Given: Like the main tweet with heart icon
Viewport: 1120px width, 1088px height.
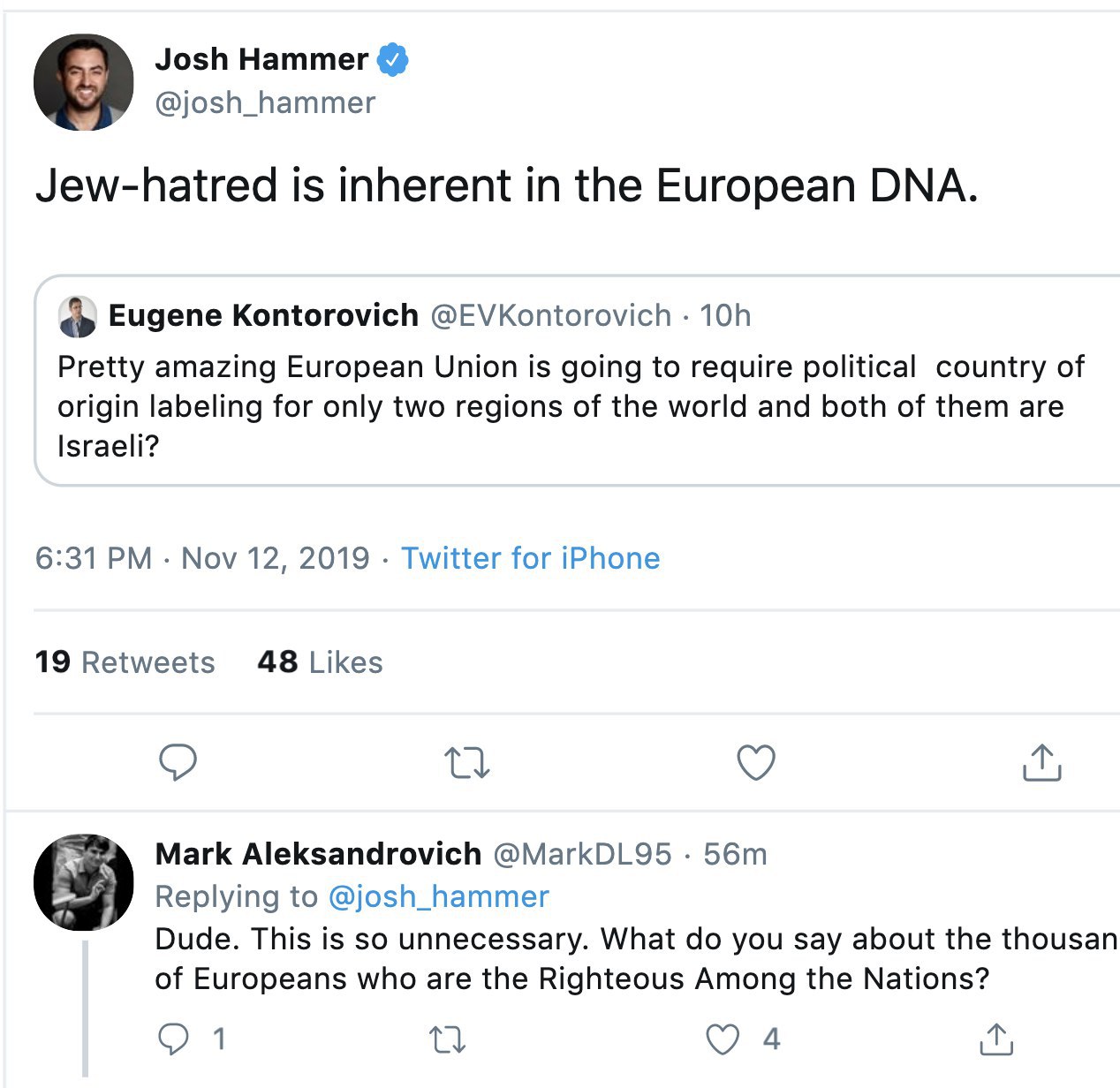Looking at the screenshot, I should pos(756,763).
